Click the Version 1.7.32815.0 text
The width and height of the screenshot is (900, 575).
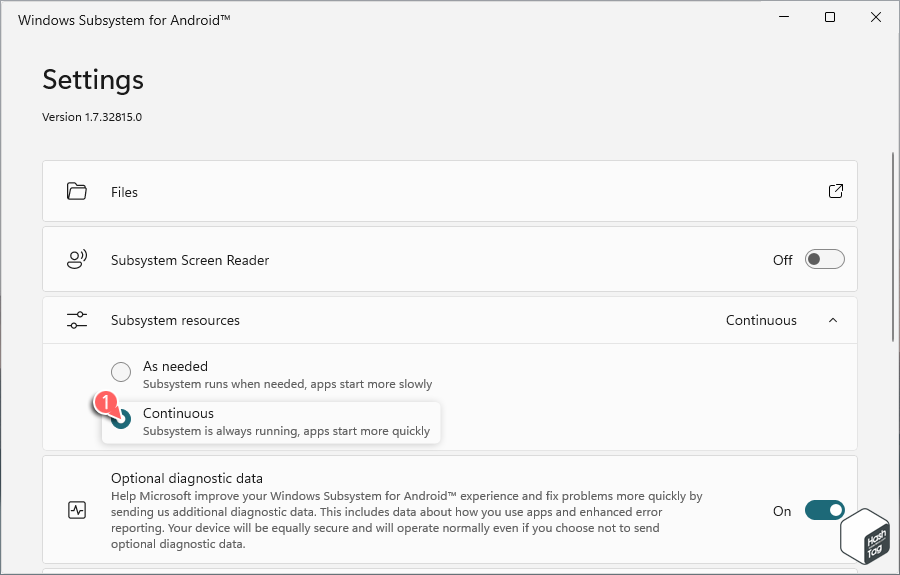(92, 117)
